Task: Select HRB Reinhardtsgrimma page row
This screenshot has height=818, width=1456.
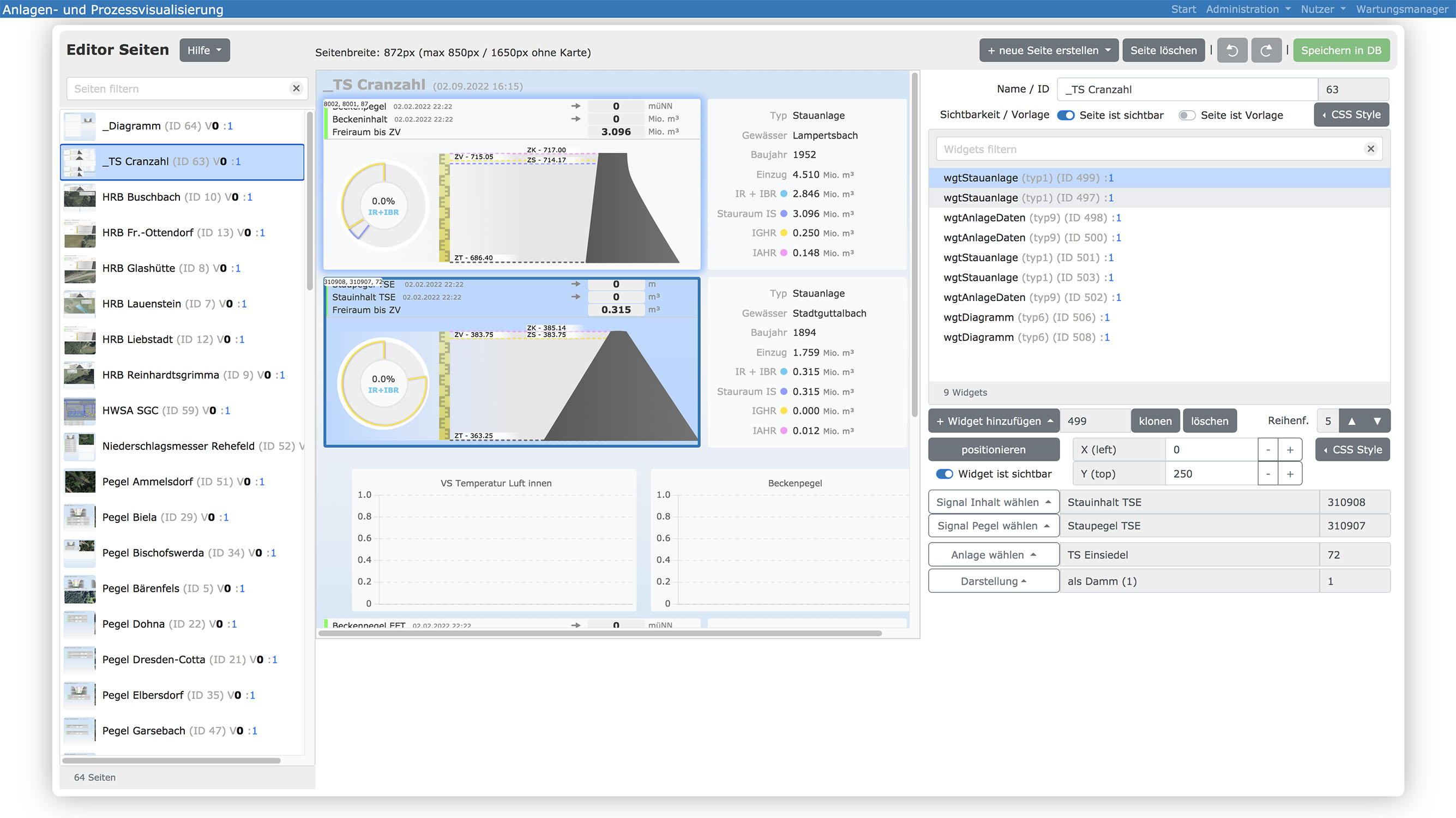Action: click(183, 375)
